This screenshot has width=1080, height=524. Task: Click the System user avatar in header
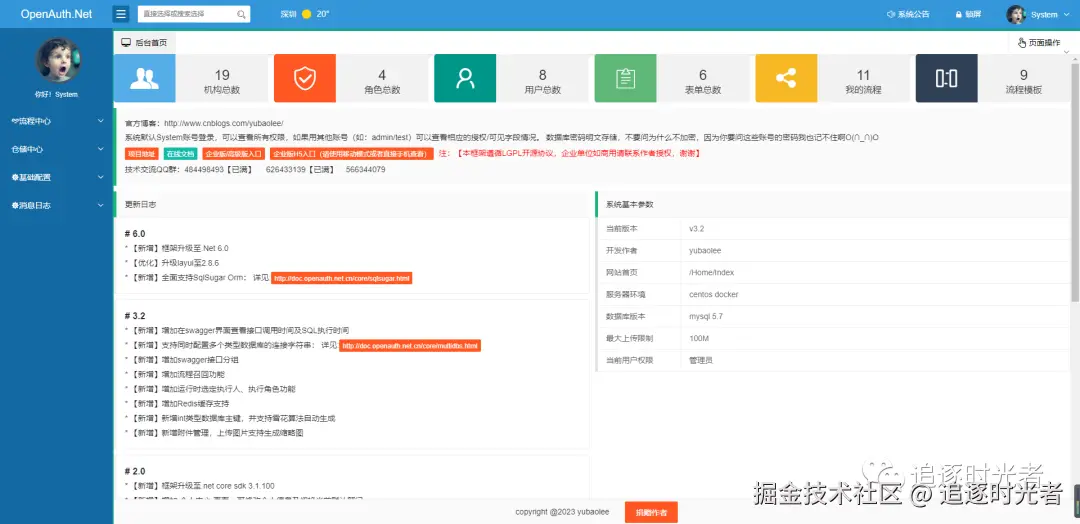[x=1016, y=14]
